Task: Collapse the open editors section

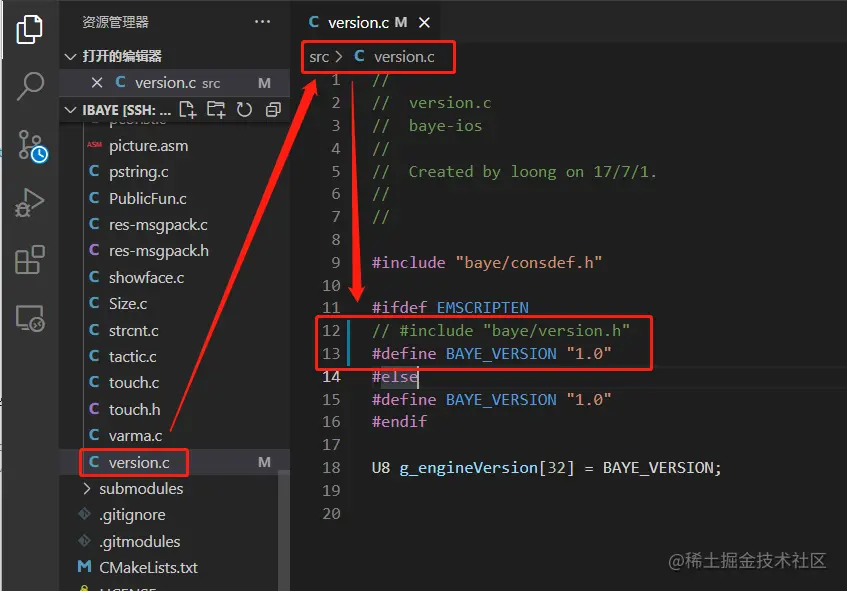Action: 70,56
